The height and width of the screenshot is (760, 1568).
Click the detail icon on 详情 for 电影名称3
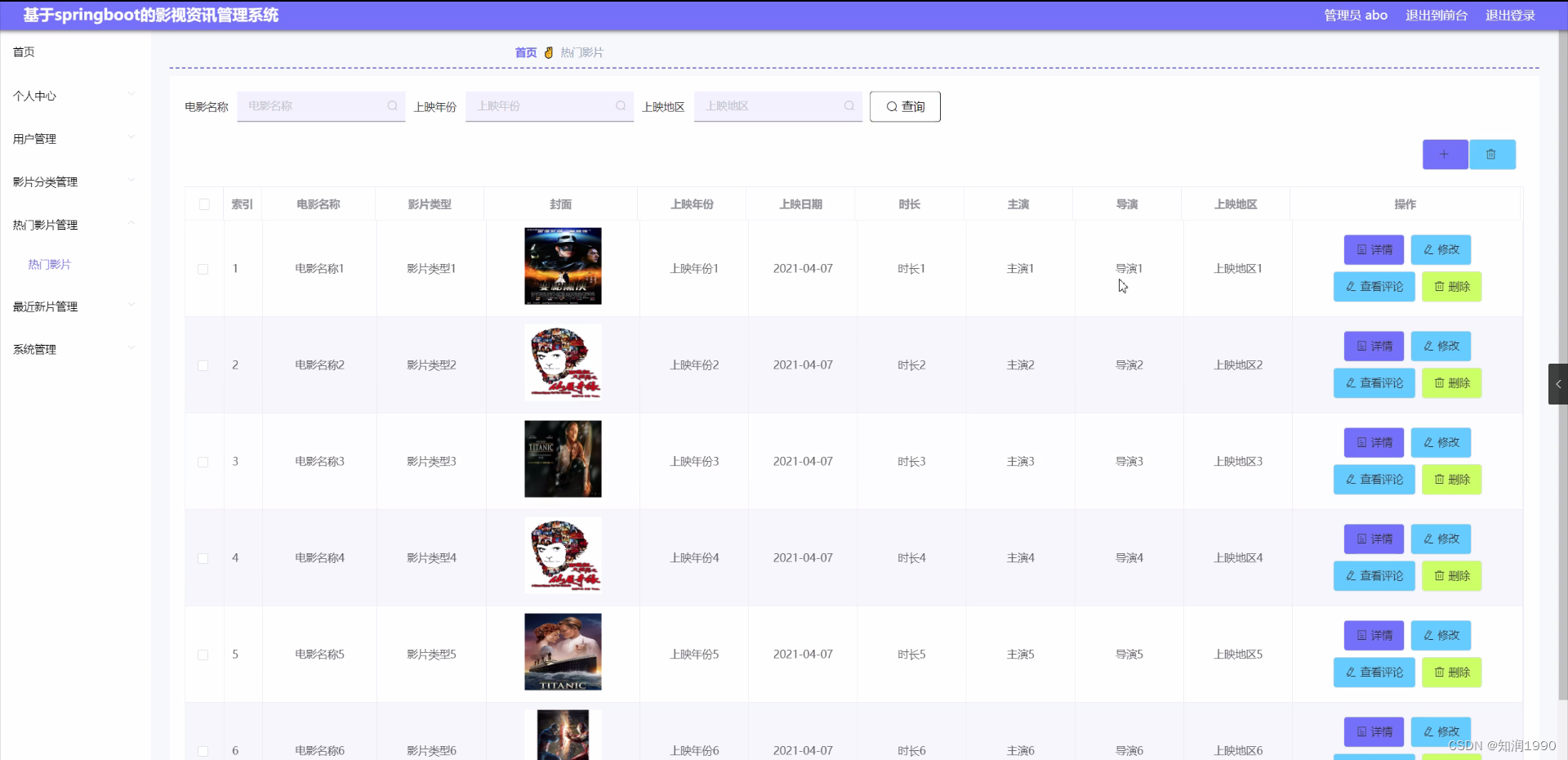(x=1361, y=443)
